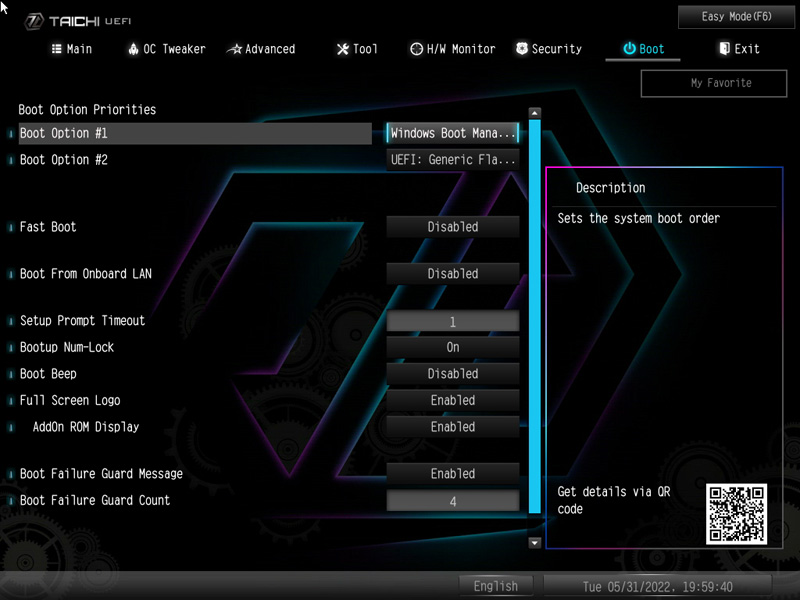
Task: Open Boot From Onboard LAN dropdown
Action: pos(453,274)
